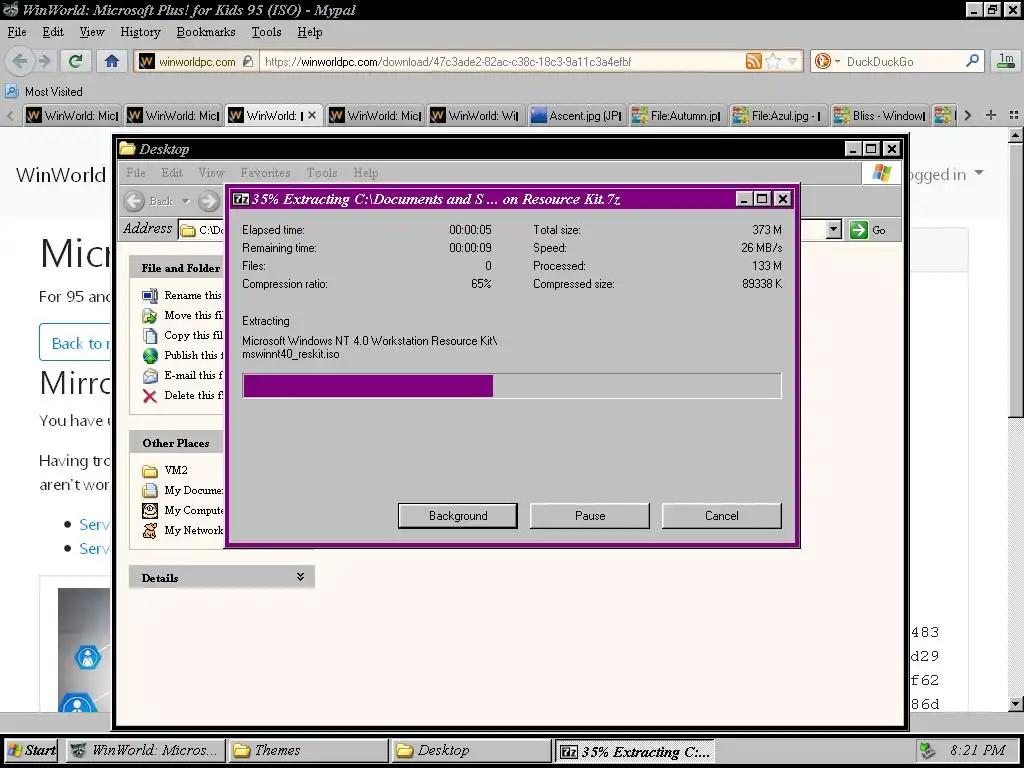The width and height of the screenshot is (1024, 768).
Task: Open My Computer under Other Places
Action: pyautogui.click(x=183, y=510)
